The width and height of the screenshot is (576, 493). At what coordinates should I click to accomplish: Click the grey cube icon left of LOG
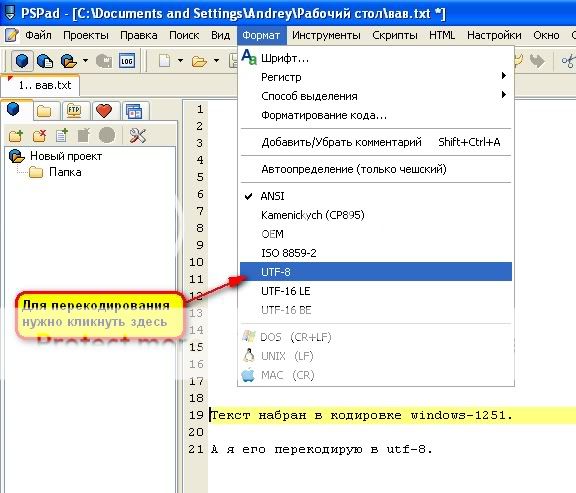(104, 61)
